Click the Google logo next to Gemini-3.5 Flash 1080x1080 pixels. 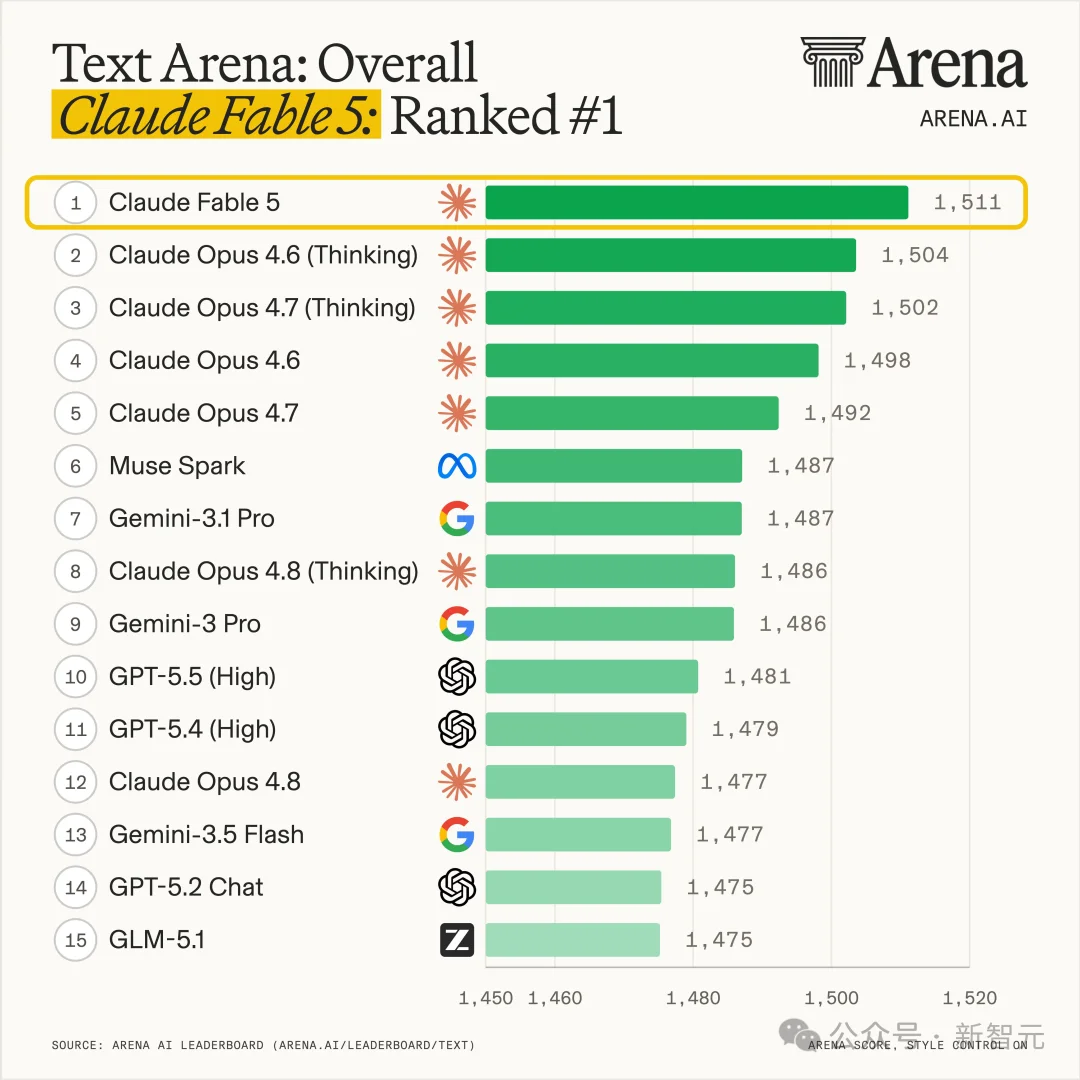[457, 835]
